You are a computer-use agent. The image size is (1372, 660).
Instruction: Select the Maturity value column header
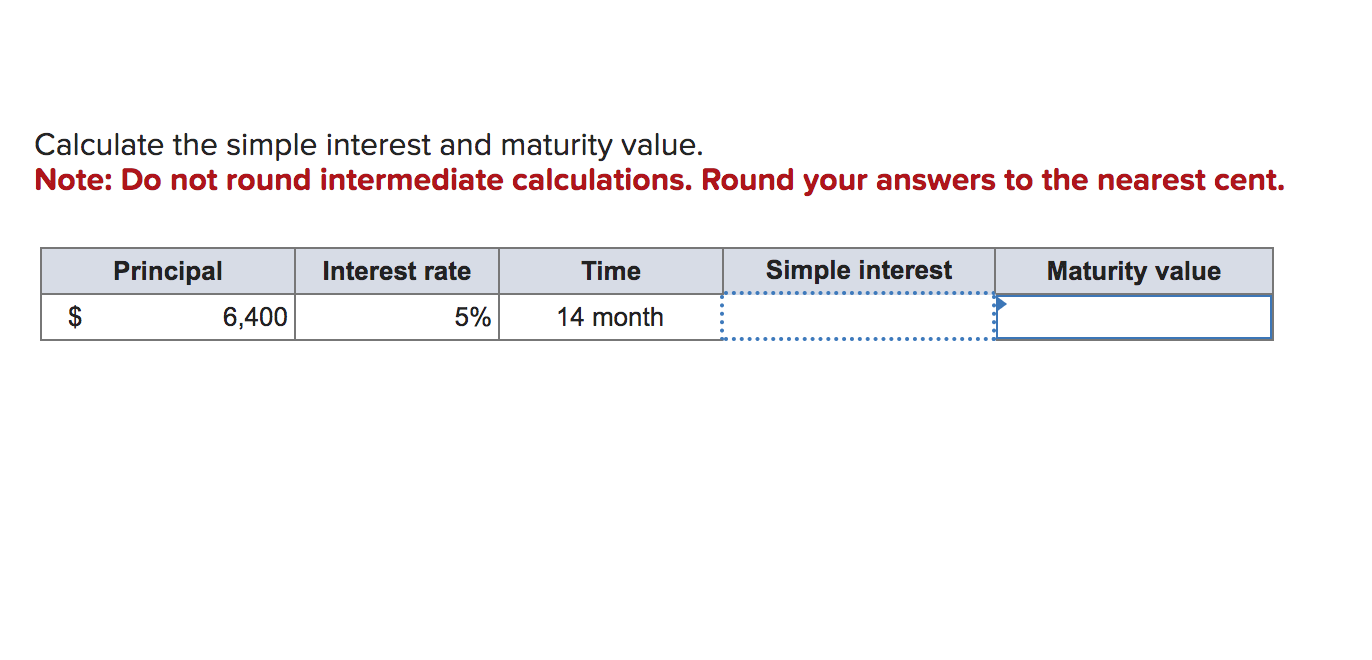pos(1133,270)
